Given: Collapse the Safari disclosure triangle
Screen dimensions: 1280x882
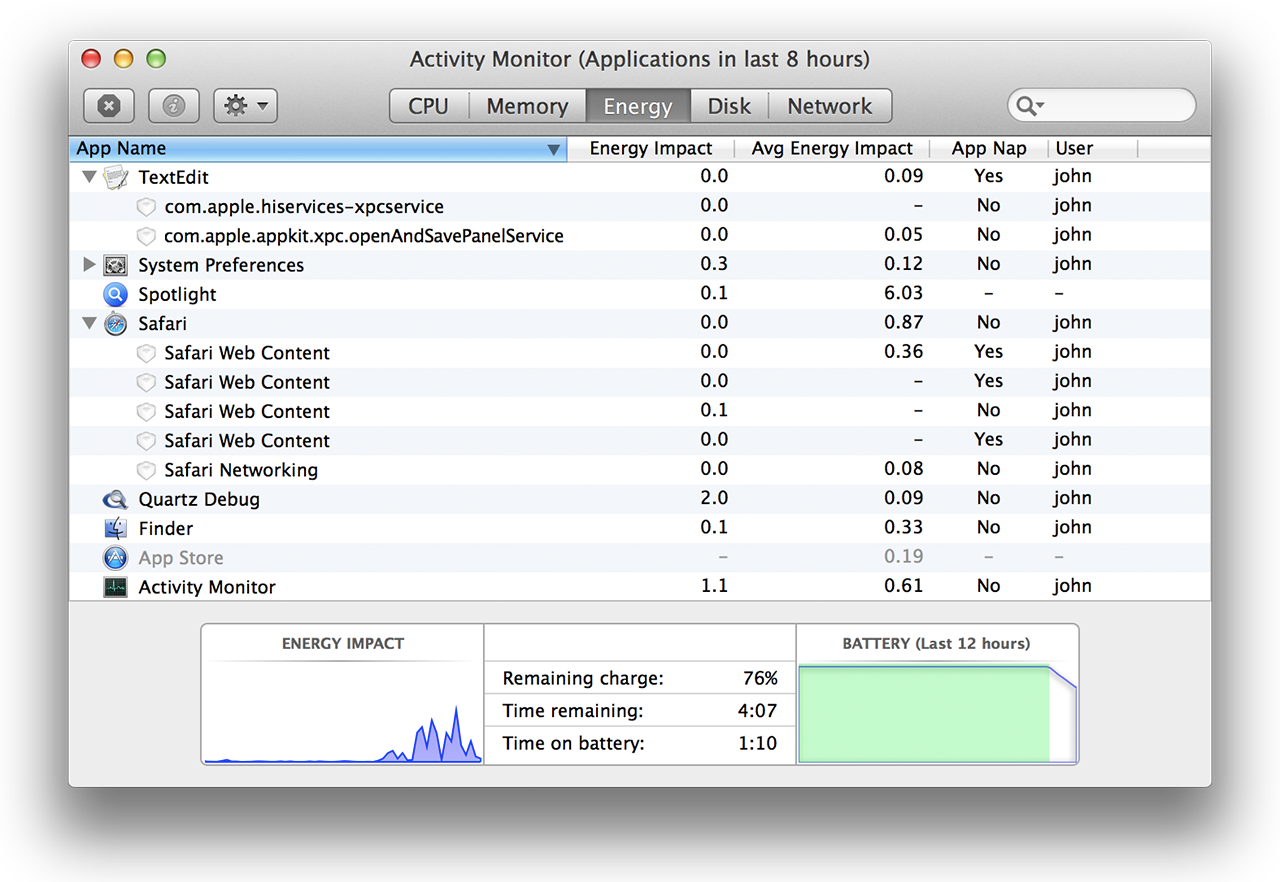Looking at the screenshot, I should 89,323.
